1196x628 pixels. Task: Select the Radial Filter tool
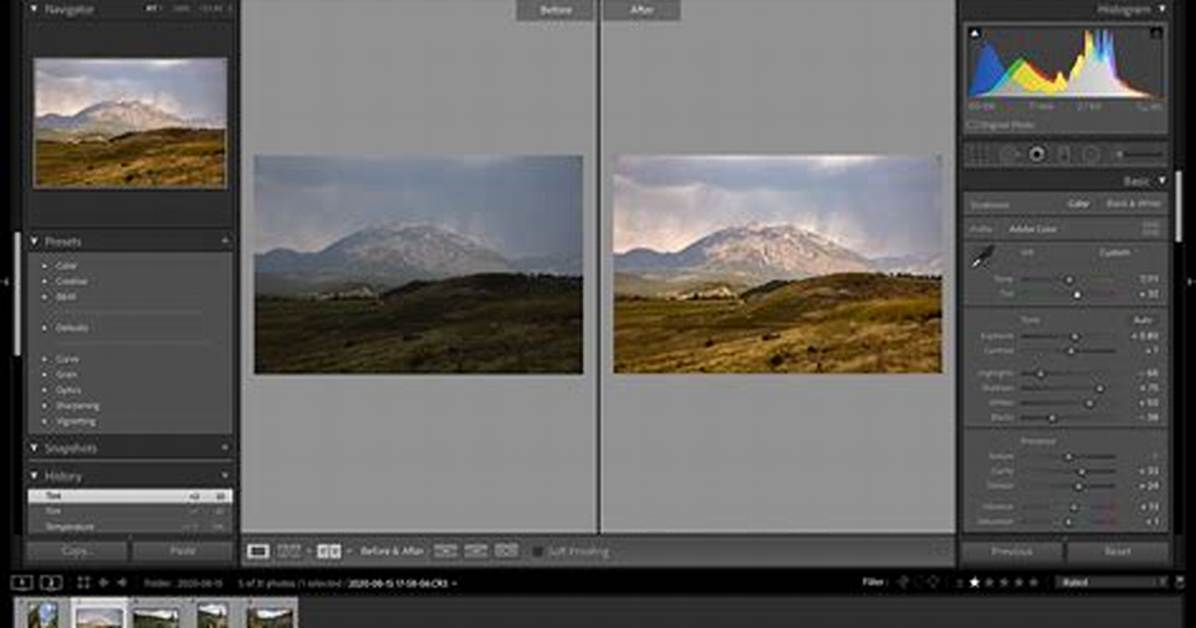pyautogui.click(x=1092, y=155)
